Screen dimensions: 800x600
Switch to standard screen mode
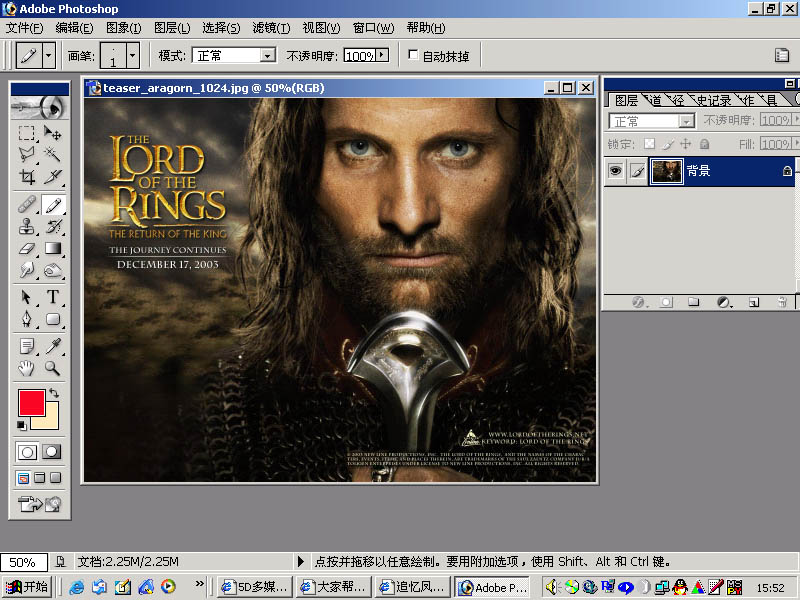tap(23, 478)
